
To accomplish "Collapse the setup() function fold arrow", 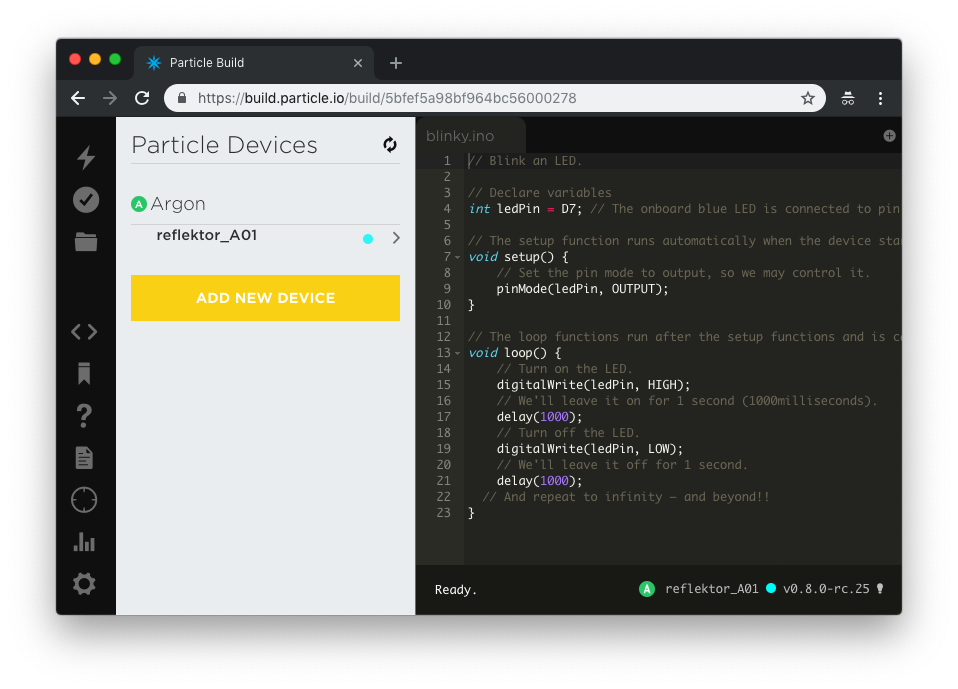I will coord(458,258).
